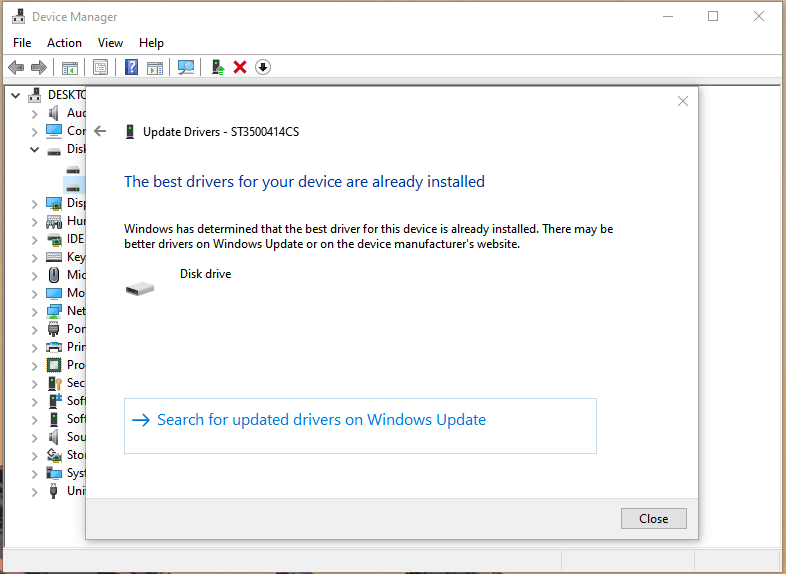Screen dimensions: 786x574
Task: Expand the Processors category chevron
Action: click(x=34, y=366)
